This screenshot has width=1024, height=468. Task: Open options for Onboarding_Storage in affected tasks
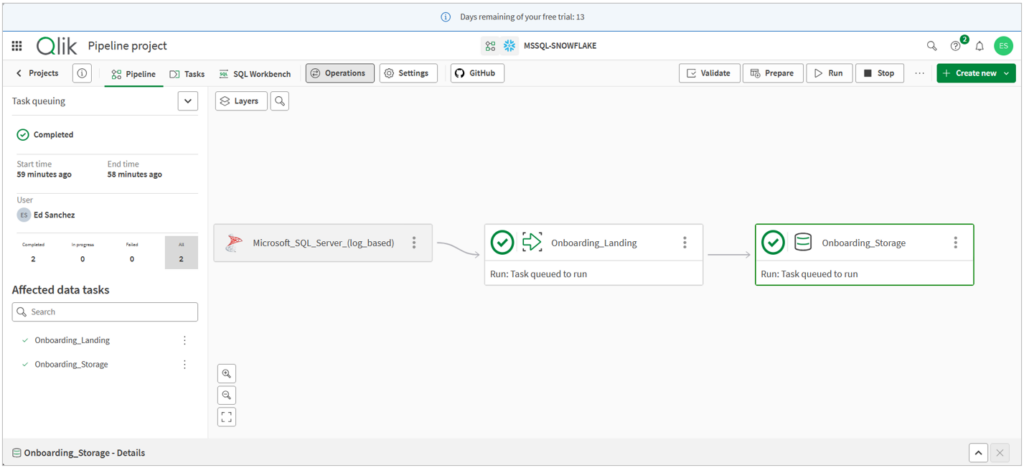(185, 364)
